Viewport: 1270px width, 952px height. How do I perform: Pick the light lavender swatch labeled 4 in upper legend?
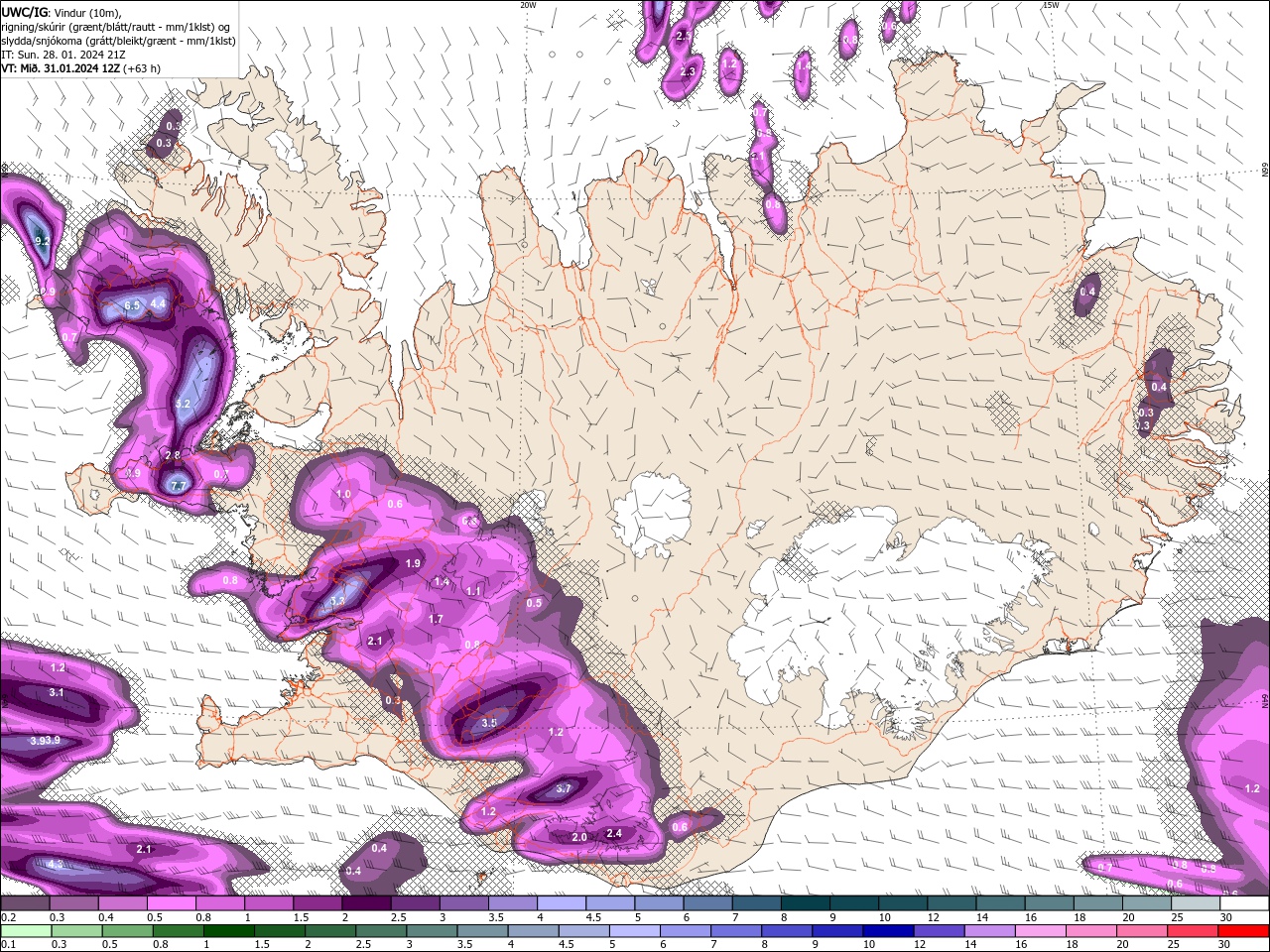[562, 903]
